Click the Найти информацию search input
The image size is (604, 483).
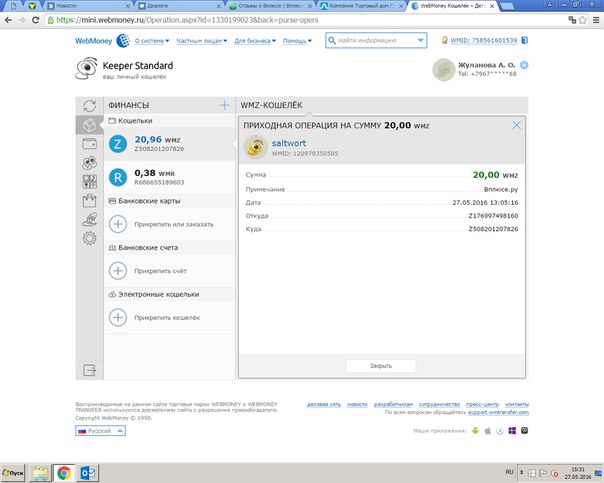[x=376, y=40]
